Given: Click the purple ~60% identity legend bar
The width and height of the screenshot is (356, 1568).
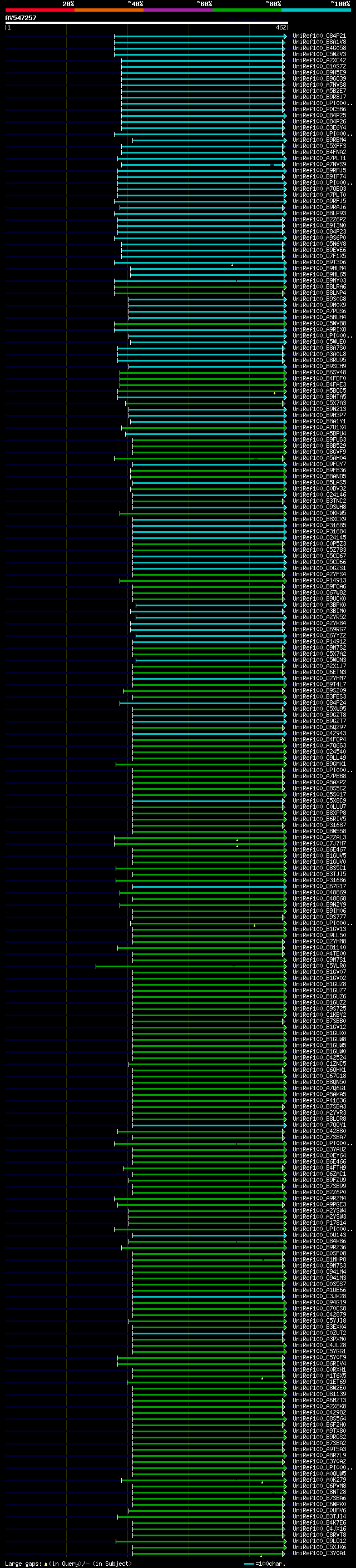Looking at the screenshot, I should pyautogui.click(x=177, y=10).
